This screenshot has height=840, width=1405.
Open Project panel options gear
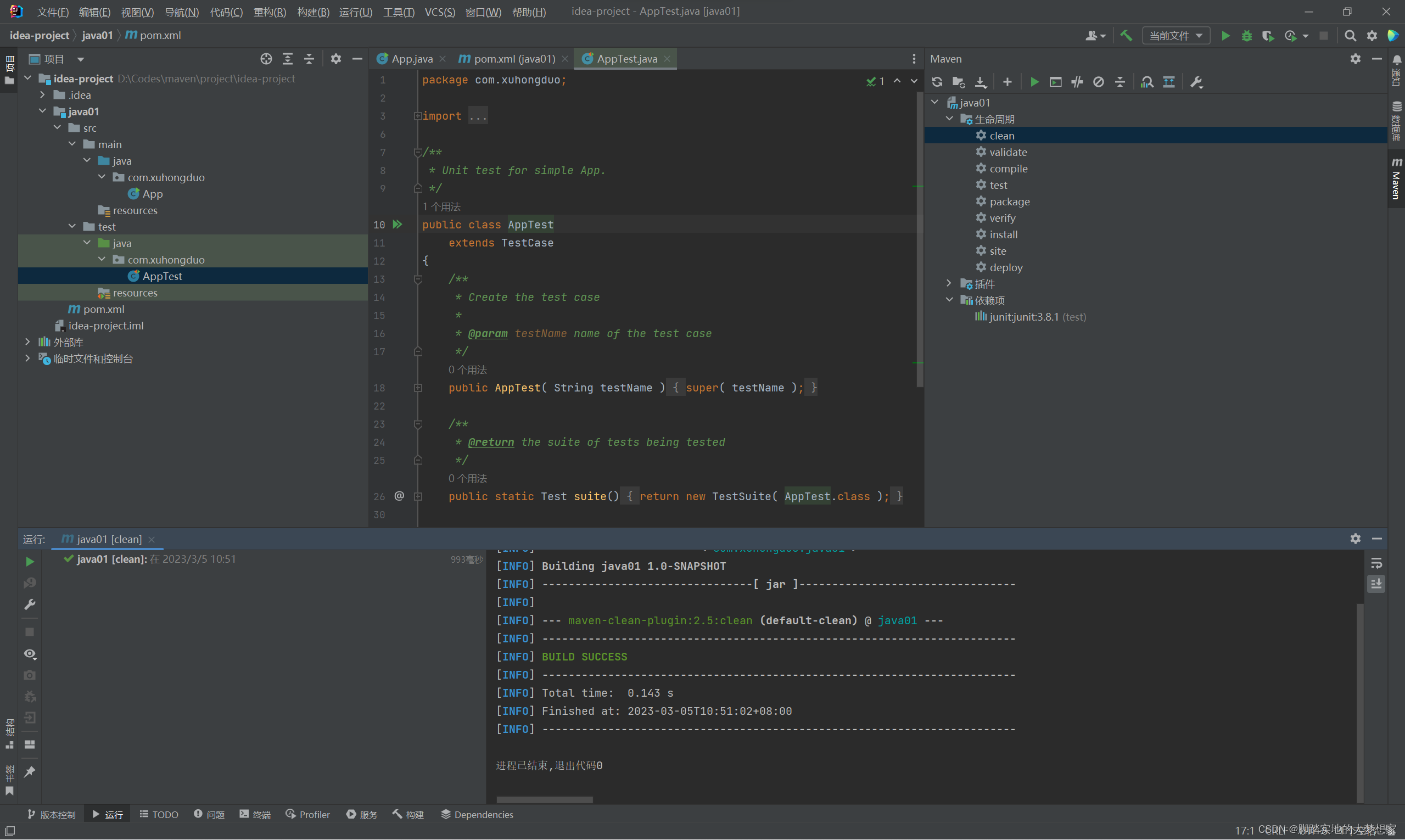335,59
